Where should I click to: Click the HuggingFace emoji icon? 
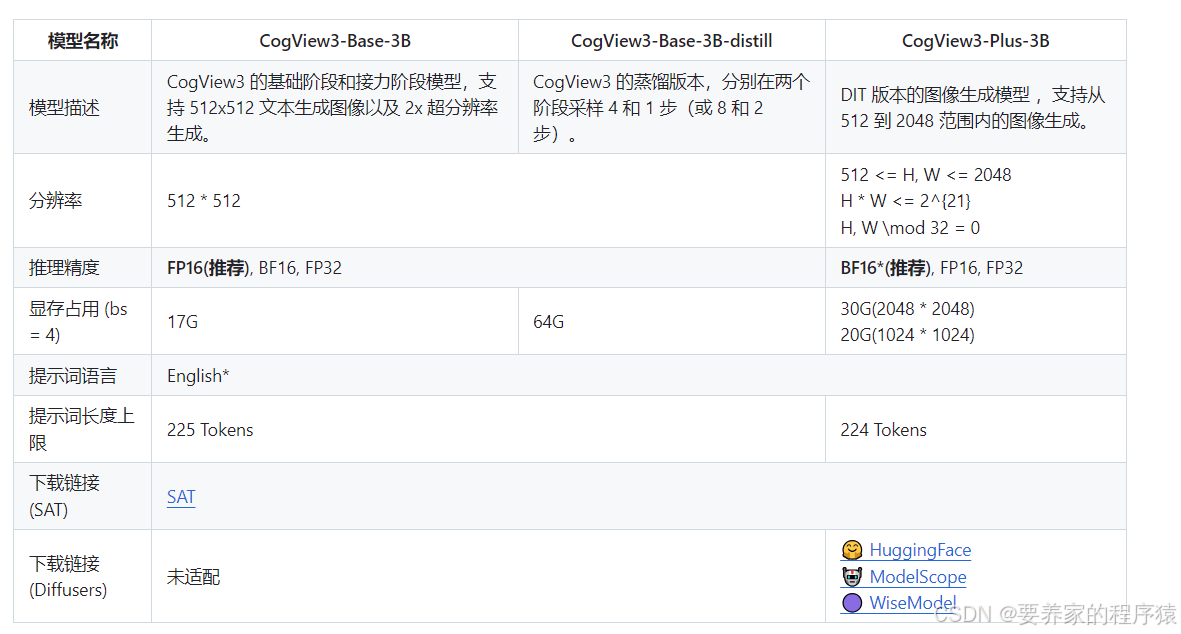point(852,550)
